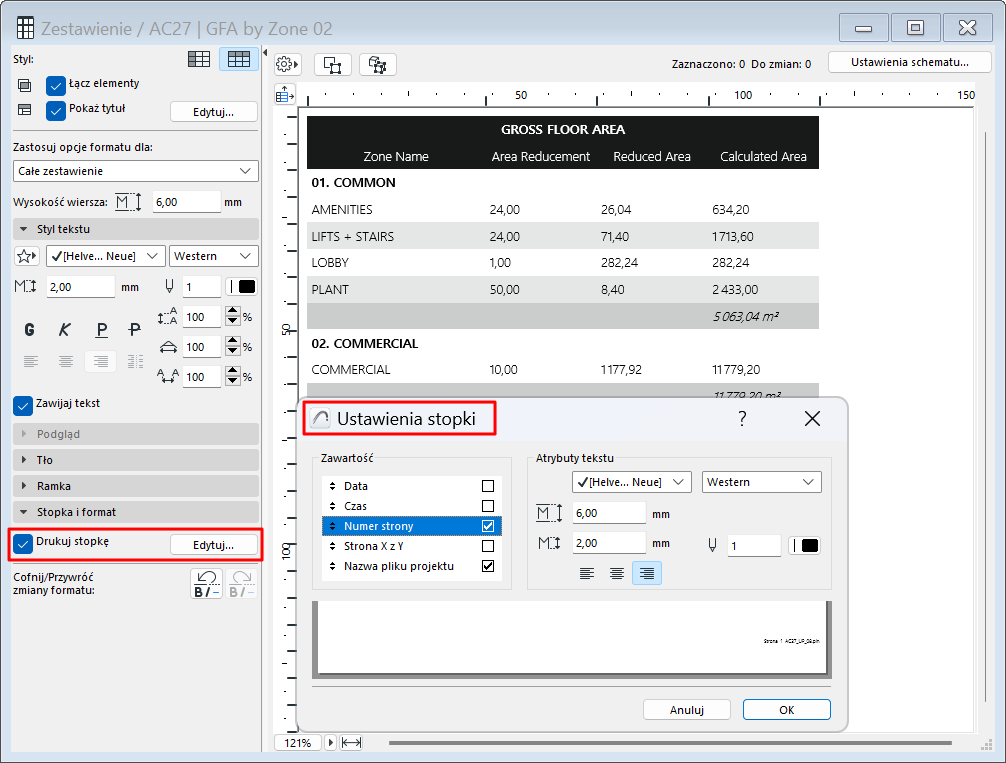Open Ustawienia schematu button

tap(909, 62)
